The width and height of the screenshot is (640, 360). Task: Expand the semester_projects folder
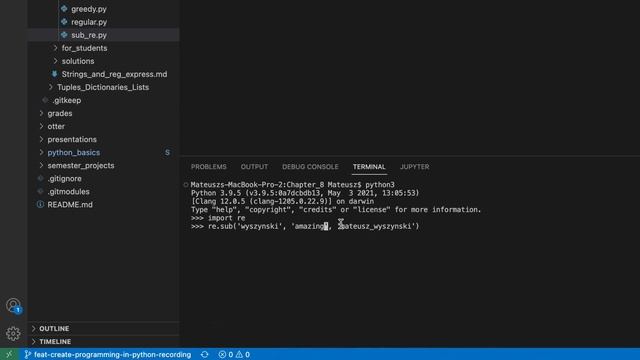point(41,165)
